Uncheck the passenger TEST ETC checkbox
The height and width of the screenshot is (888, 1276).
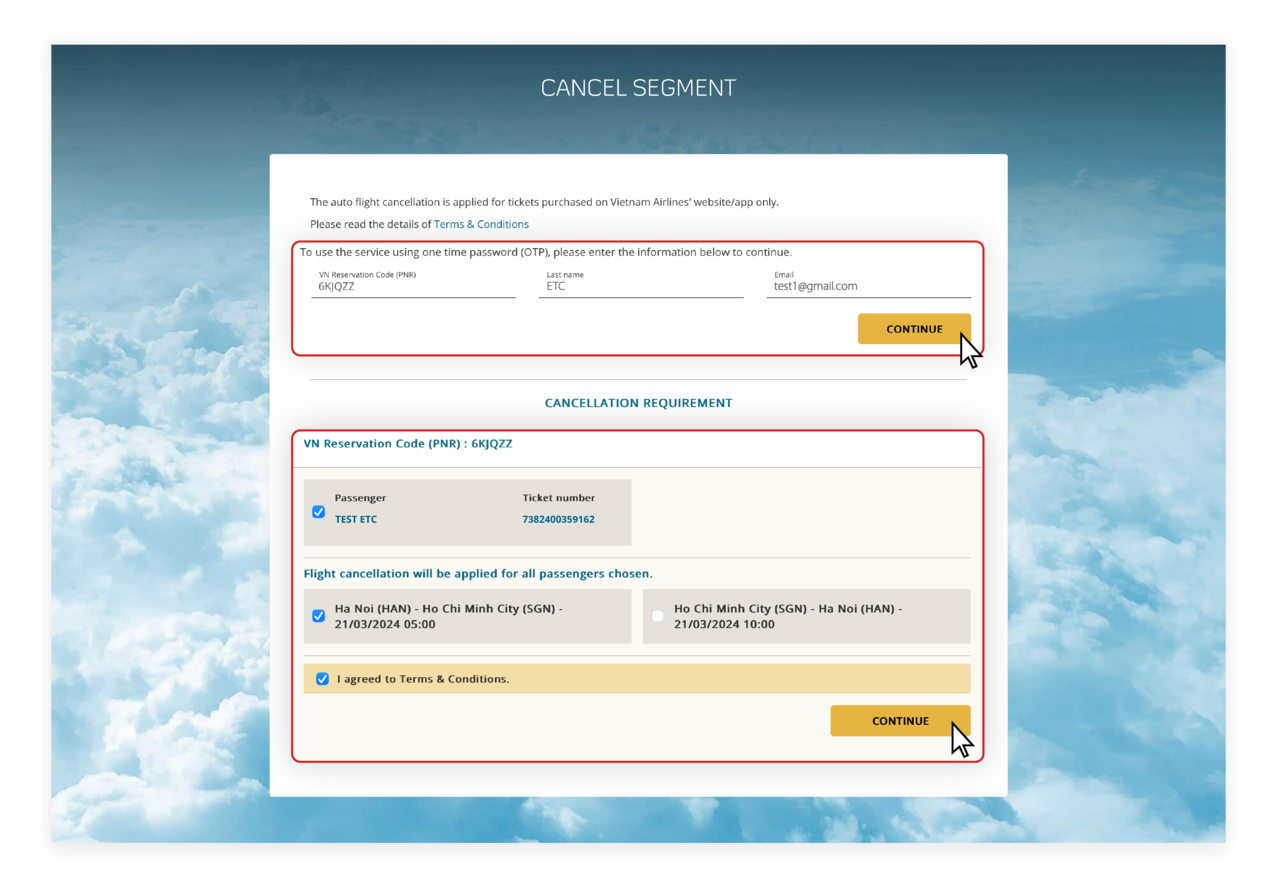pos(318,511)
